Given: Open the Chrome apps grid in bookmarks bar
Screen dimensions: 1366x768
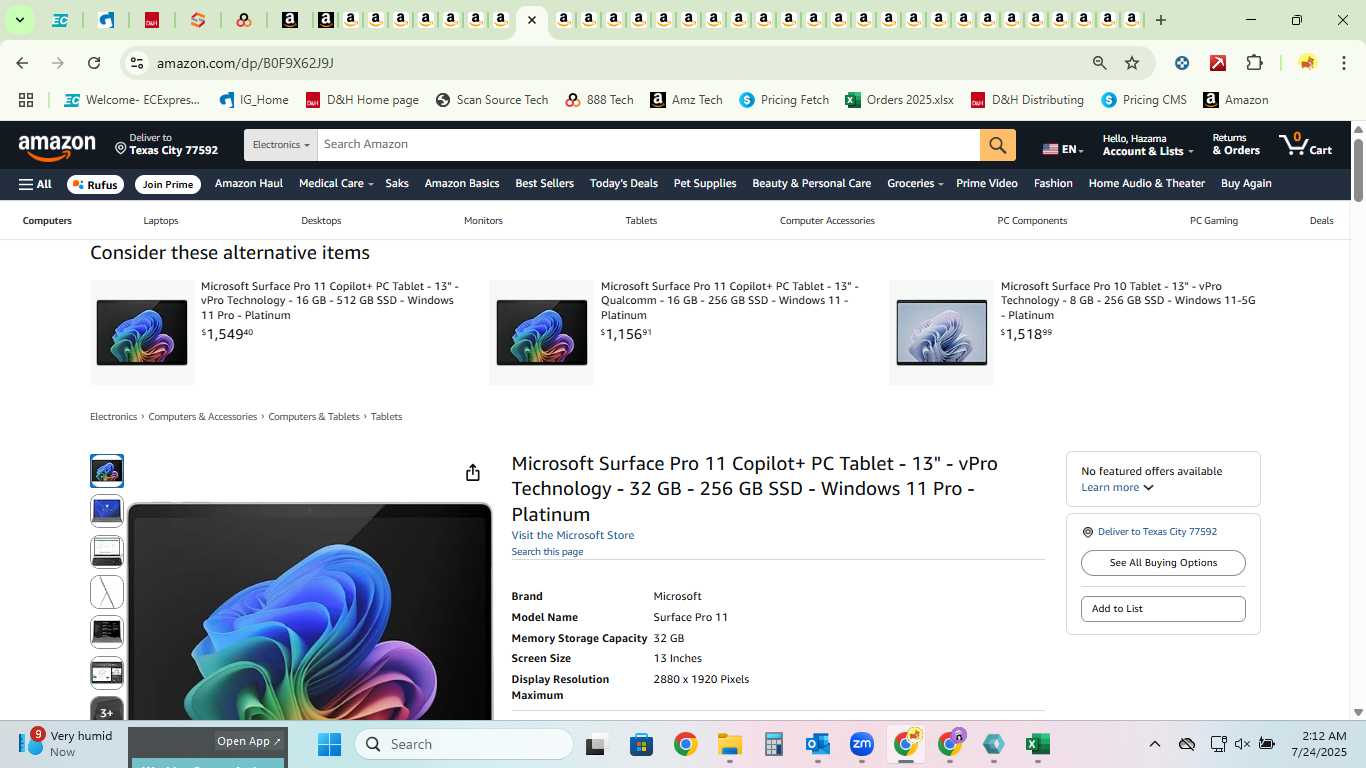Looking at the screenshot, I should point(26,100).
